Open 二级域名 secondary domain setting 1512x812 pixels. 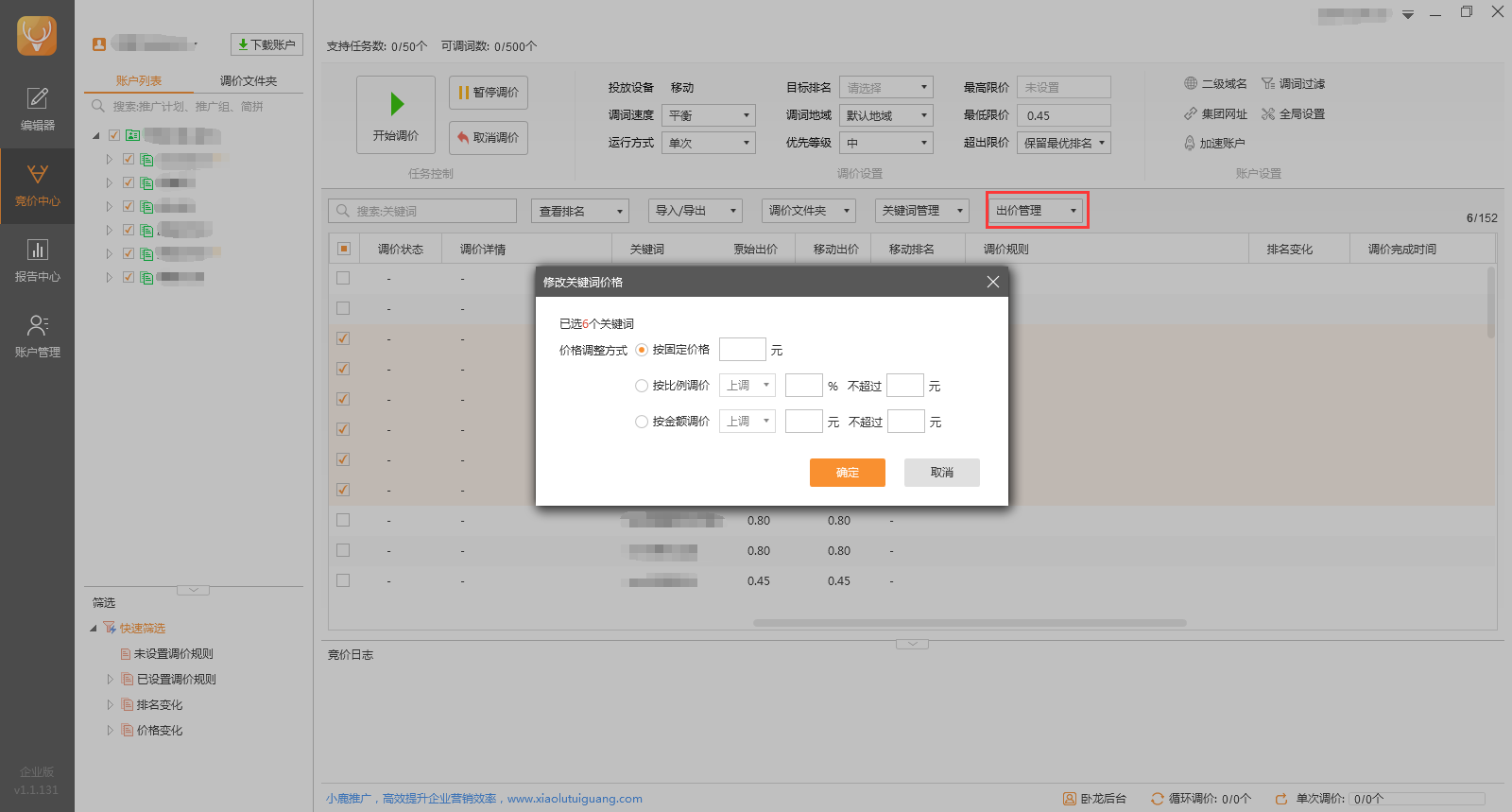coord(1215,84)
